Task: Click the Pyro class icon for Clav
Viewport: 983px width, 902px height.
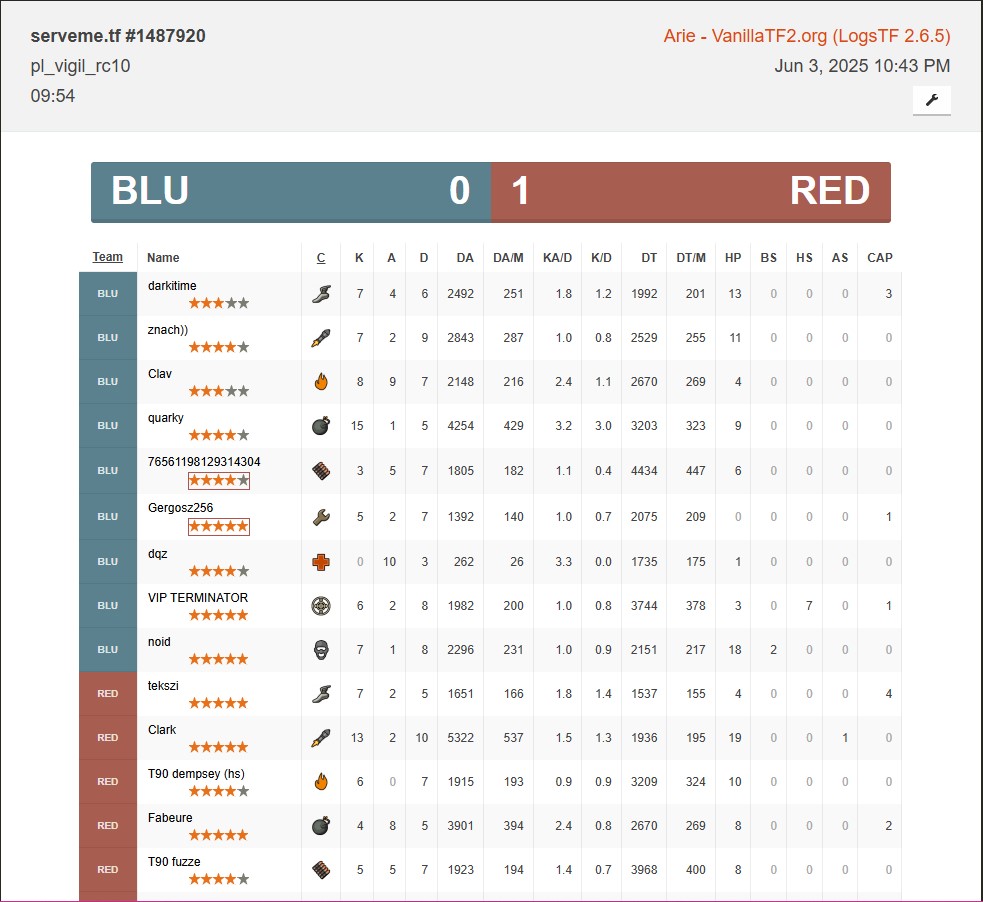Action: [x=320, y=382]
